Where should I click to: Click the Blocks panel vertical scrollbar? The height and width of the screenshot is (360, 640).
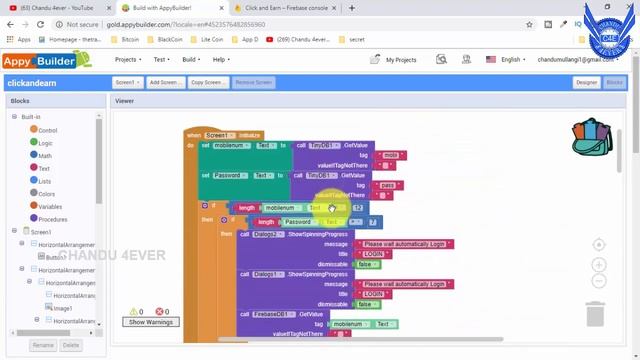pyautogui.click(x=99, y=161)
